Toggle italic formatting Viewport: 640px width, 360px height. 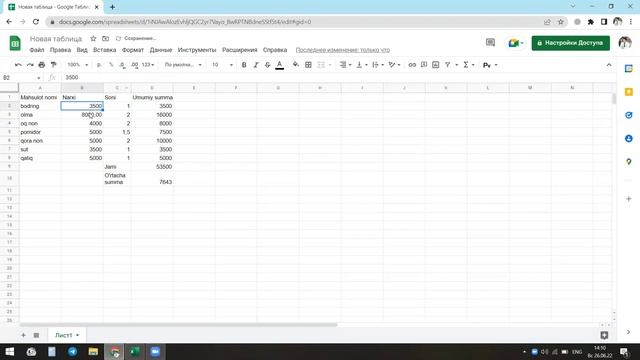pos(256,65)
